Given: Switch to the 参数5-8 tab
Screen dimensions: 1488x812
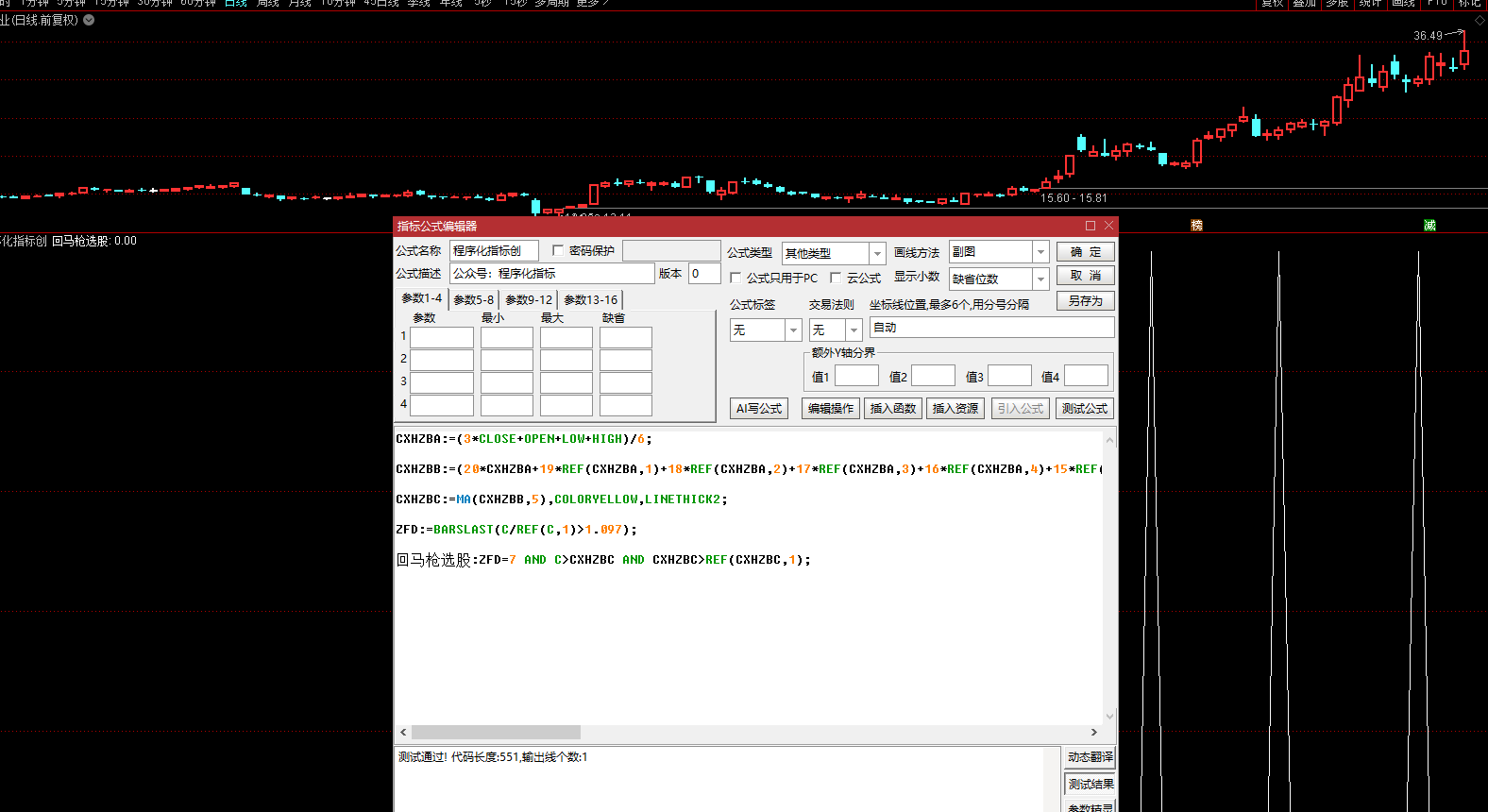Looking at the screenshot, I should click(x=473, y=300).
